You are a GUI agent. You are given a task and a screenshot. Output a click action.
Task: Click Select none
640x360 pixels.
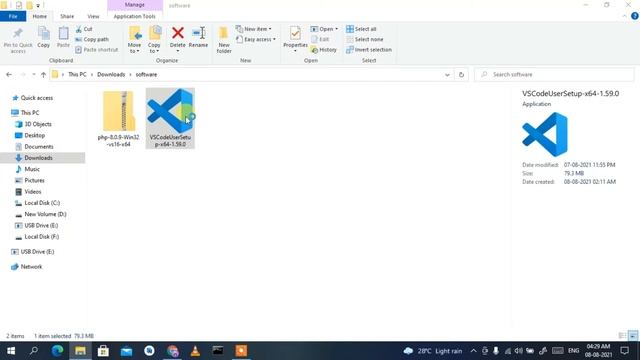(364, 39)
